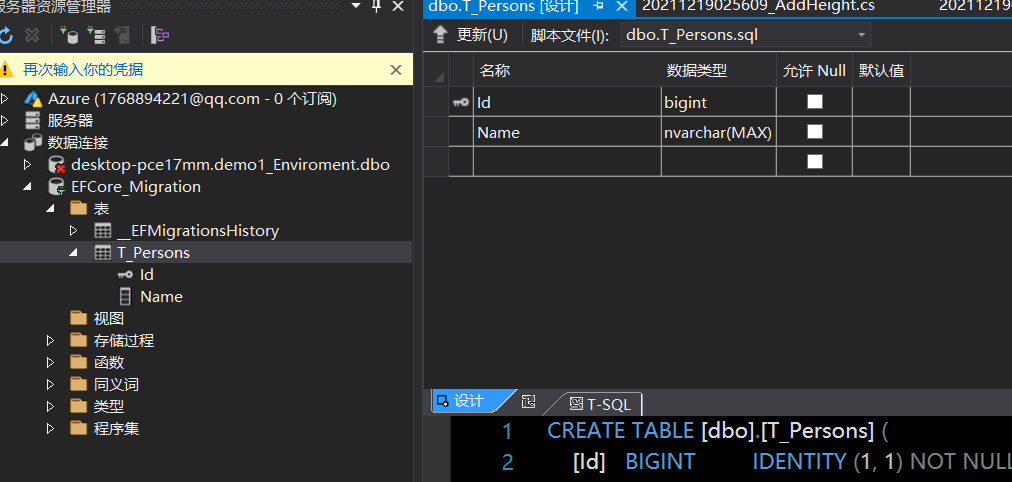Connect to server toolbar icon
Screen dimensions: 1012x482
(x=96, y=35)
